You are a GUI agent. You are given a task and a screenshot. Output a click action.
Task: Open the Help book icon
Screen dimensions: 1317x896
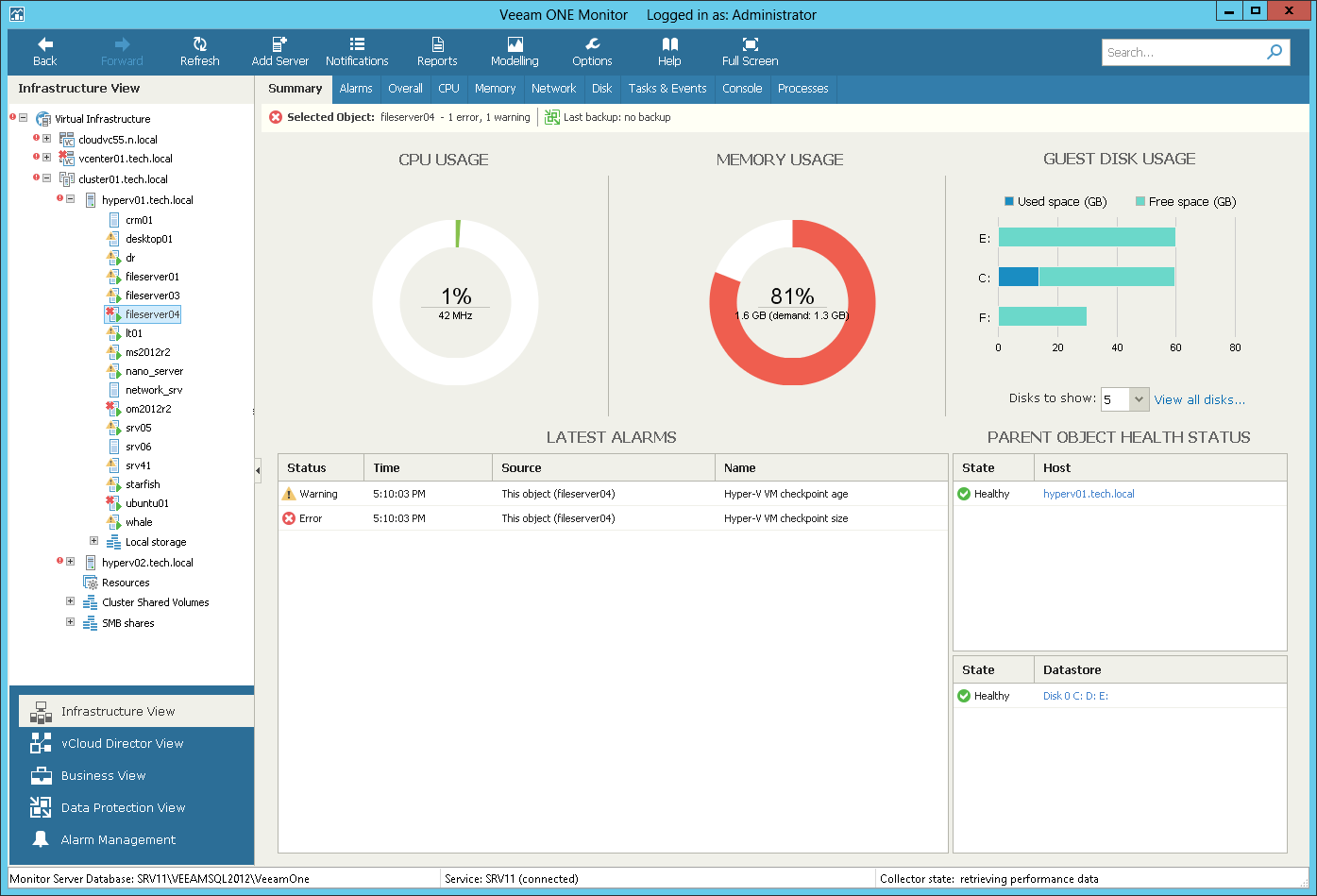point(669,44)
